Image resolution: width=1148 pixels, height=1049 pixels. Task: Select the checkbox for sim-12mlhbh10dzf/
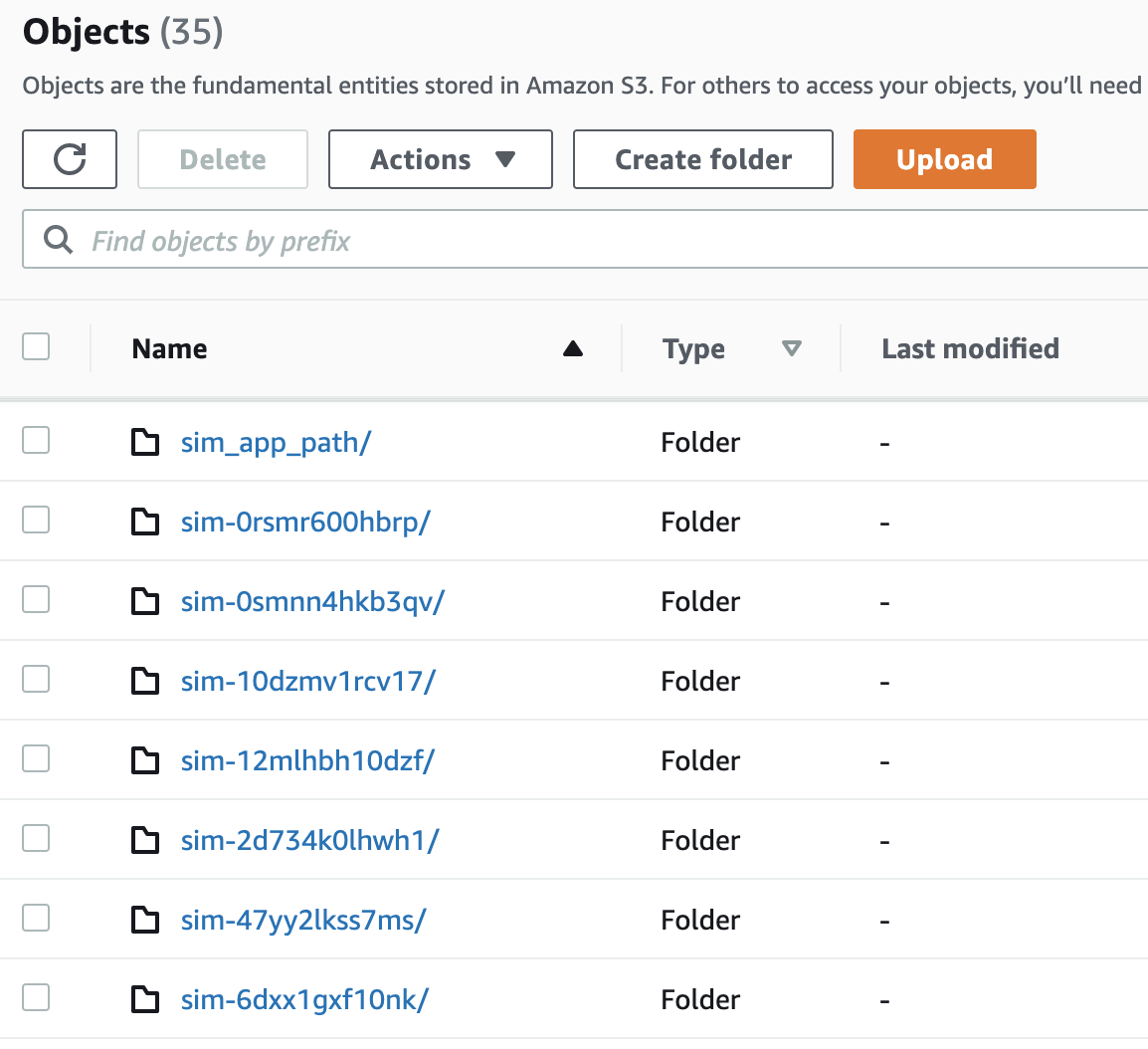(x=36, y=758)
